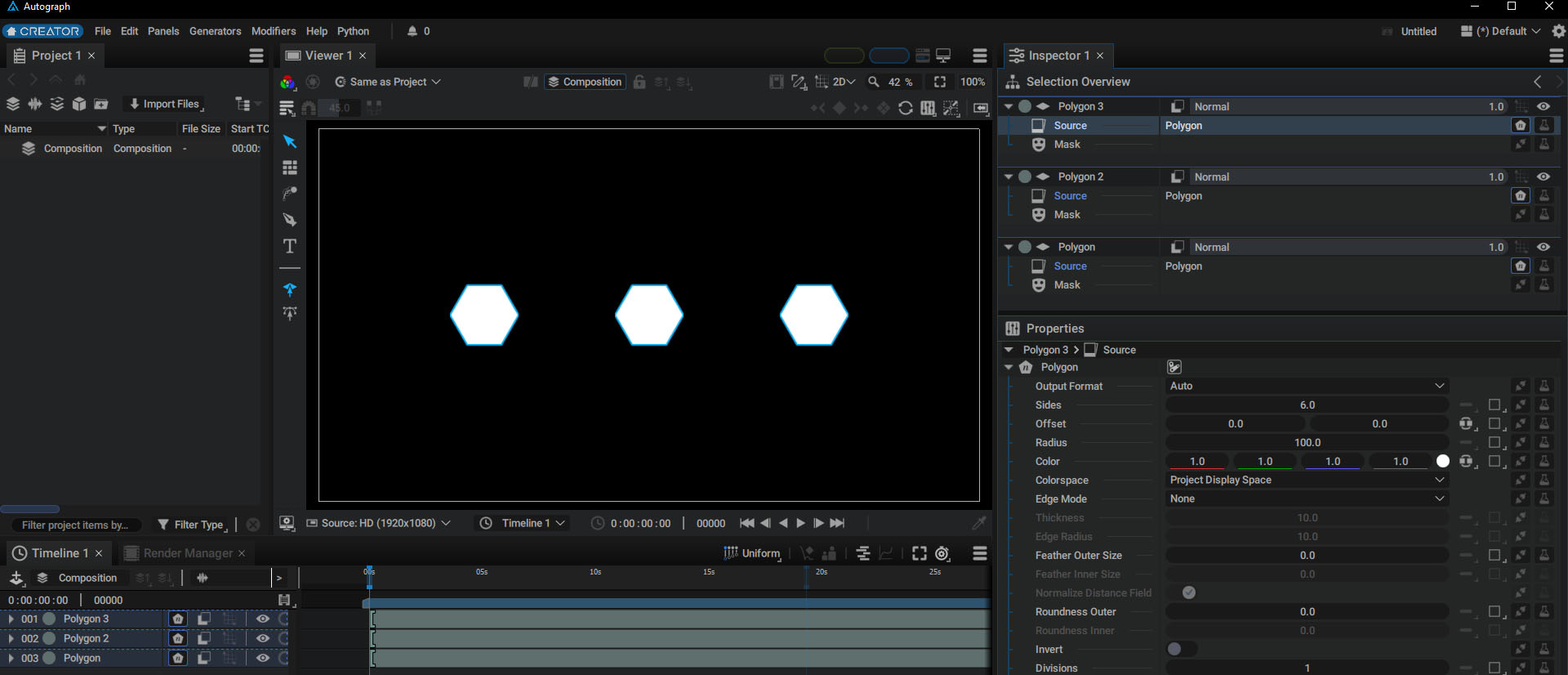
Task: Toggle Polygon visibility eye in Inspector
Action: click(1543, 247)
